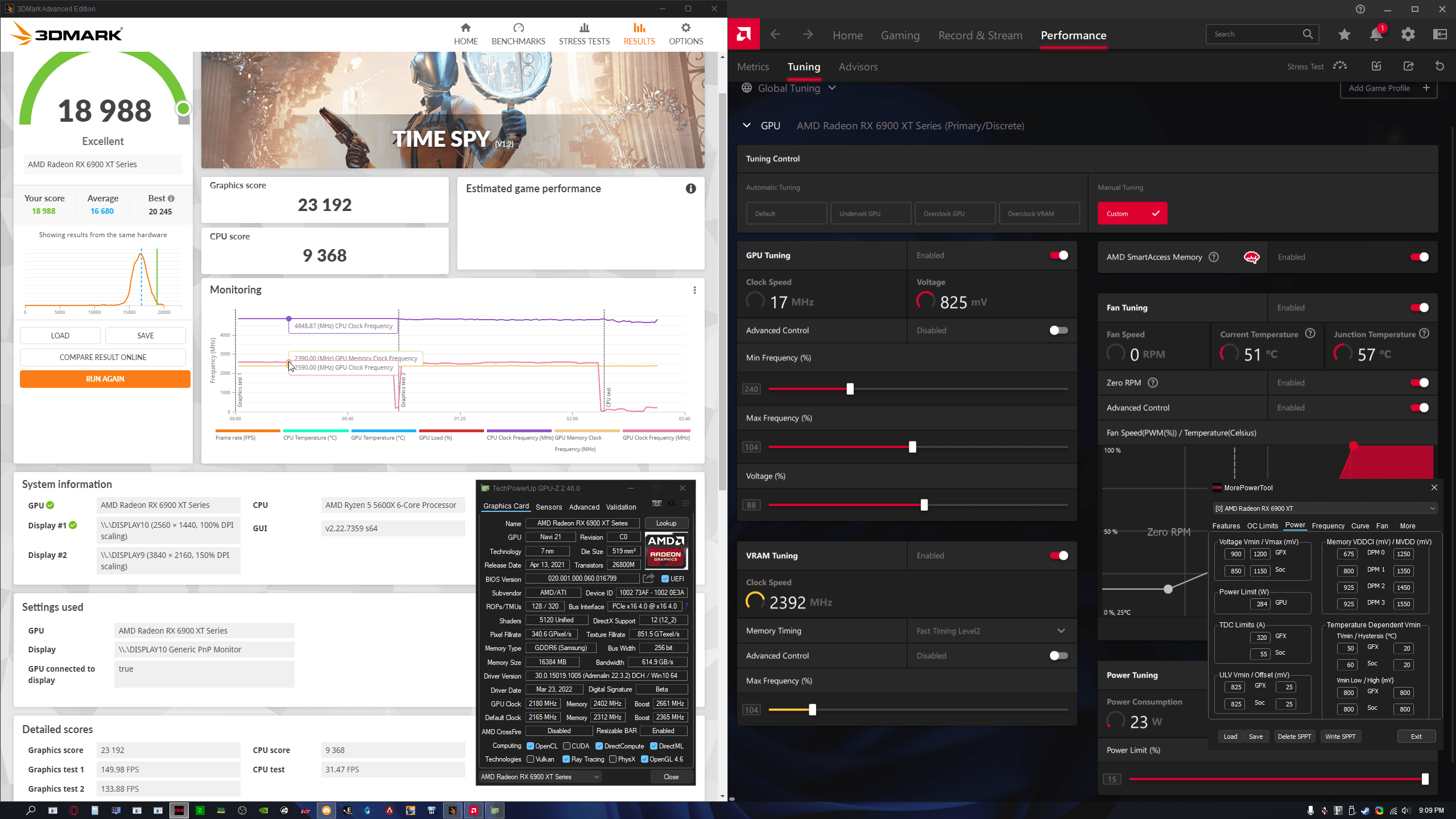Open the Gaming tab in AMD Software

[x=900, y=35]
